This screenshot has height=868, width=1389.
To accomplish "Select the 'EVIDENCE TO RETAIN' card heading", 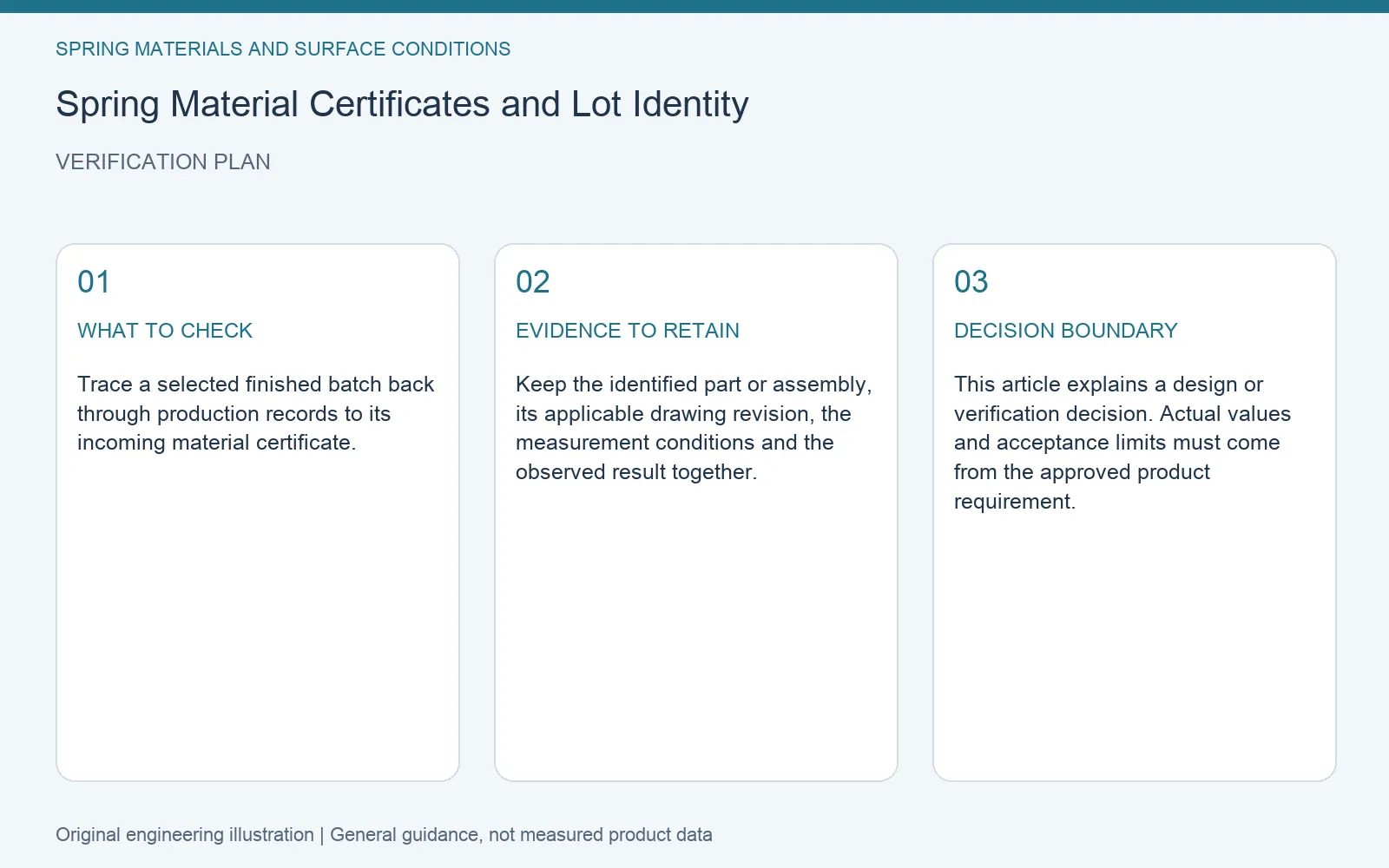I will [x=628, y=331].
